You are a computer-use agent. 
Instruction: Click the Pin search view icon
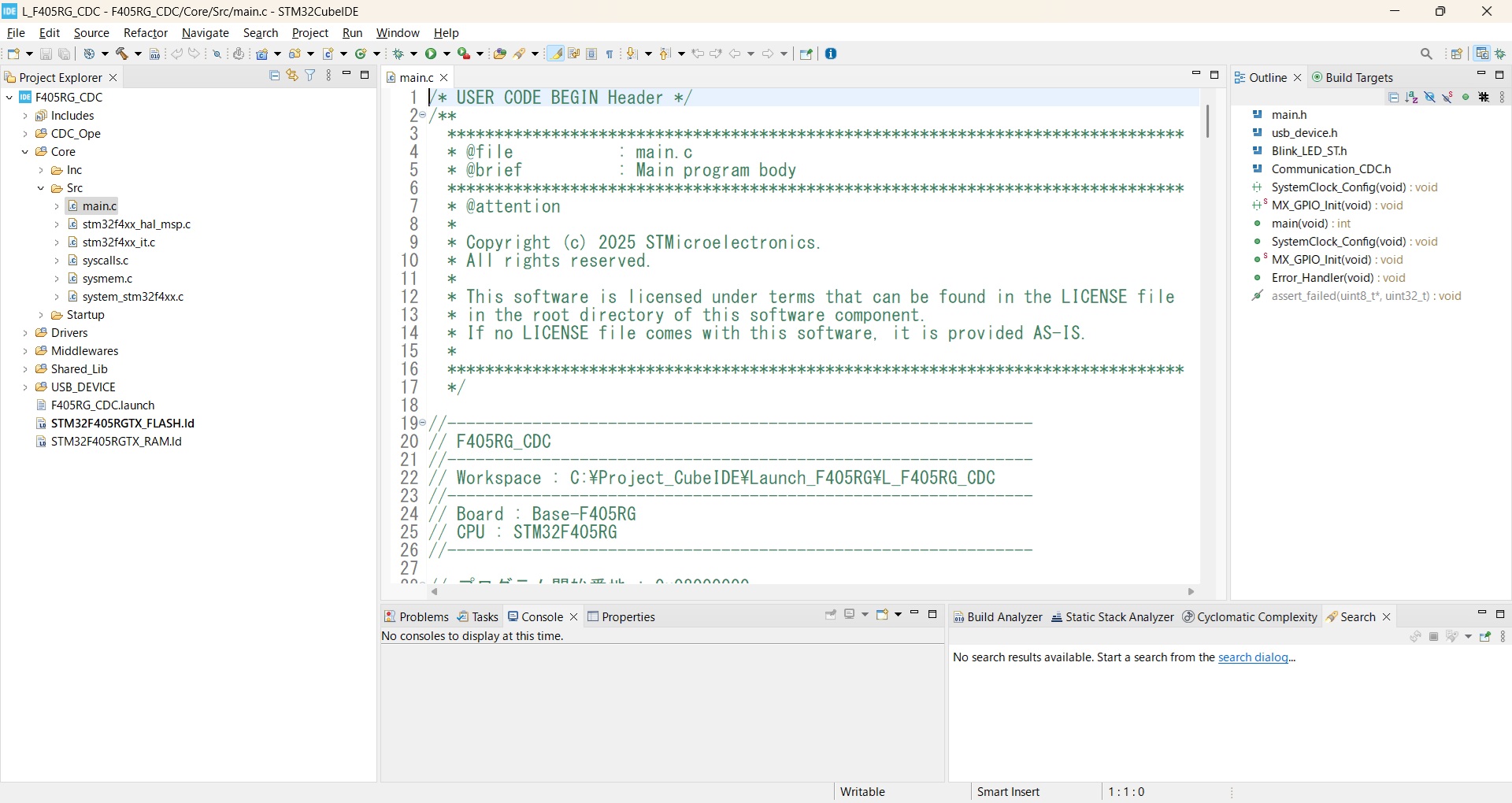(1484, 637)
